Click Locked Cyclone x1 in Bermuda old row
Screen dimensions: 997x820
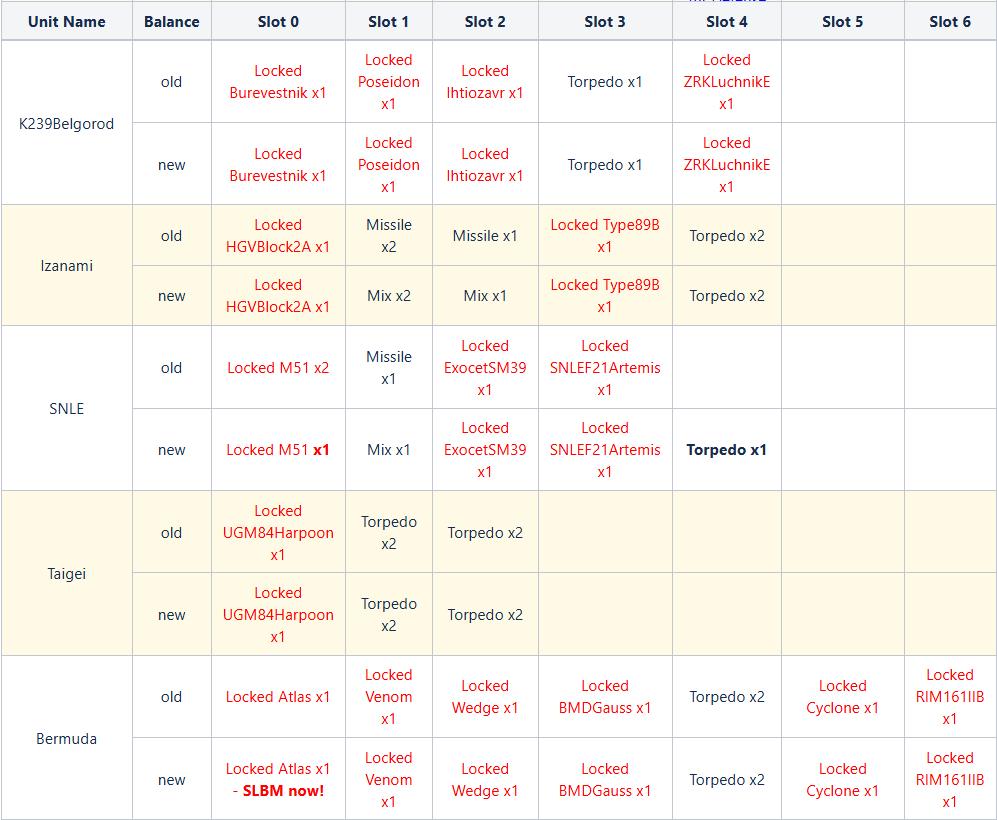point(842,697)
